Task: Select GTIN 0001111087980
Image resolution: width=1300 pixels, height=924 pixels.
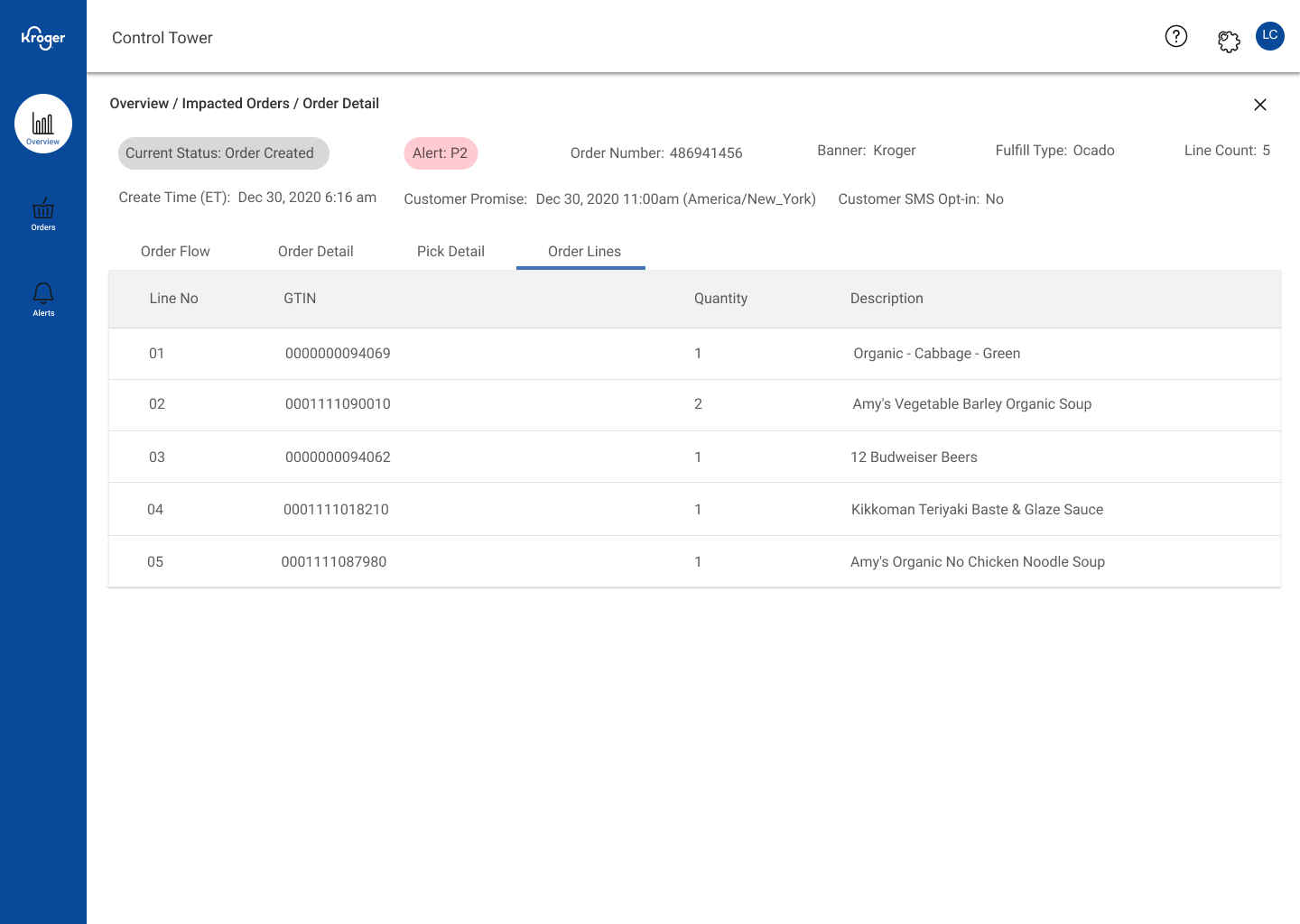Action: point(334,562)
